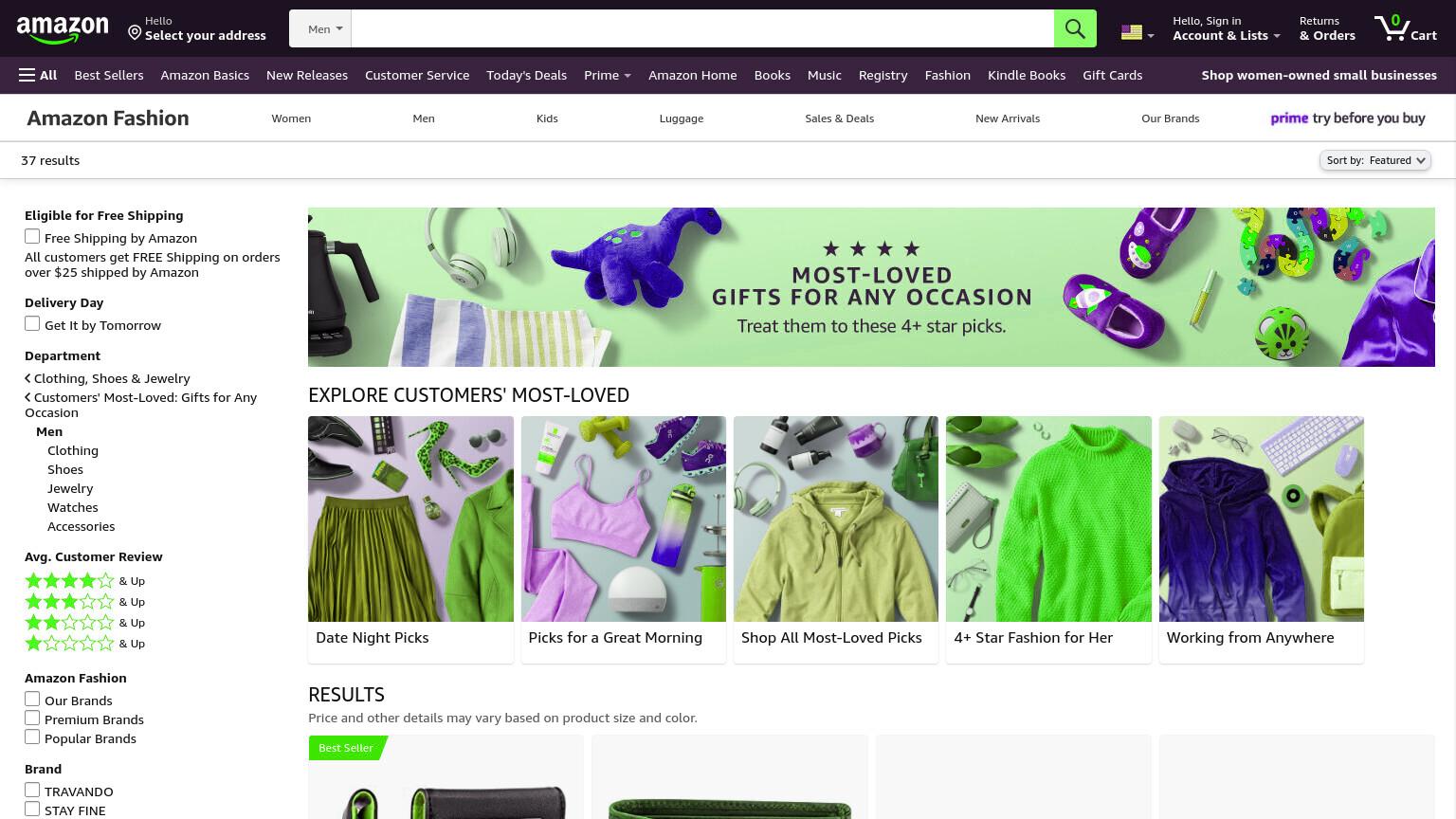This screenshot has height=819, width=1456.
Task: Open the Women fashion tab
Action: pyautogui.click(x=291, y=118)
